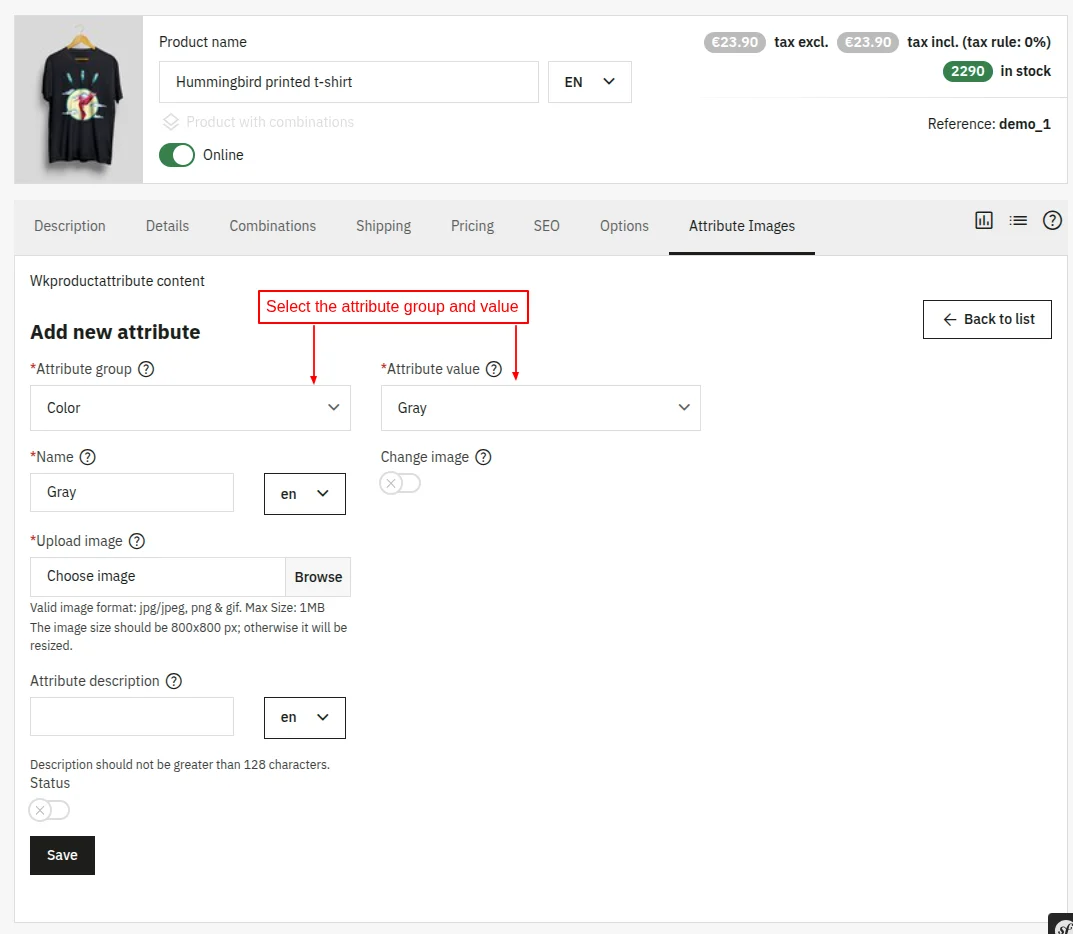The width and height of the screenshot is (1073, 934).
Task: Enable the Change image toggle
Action: click(400, 482)
